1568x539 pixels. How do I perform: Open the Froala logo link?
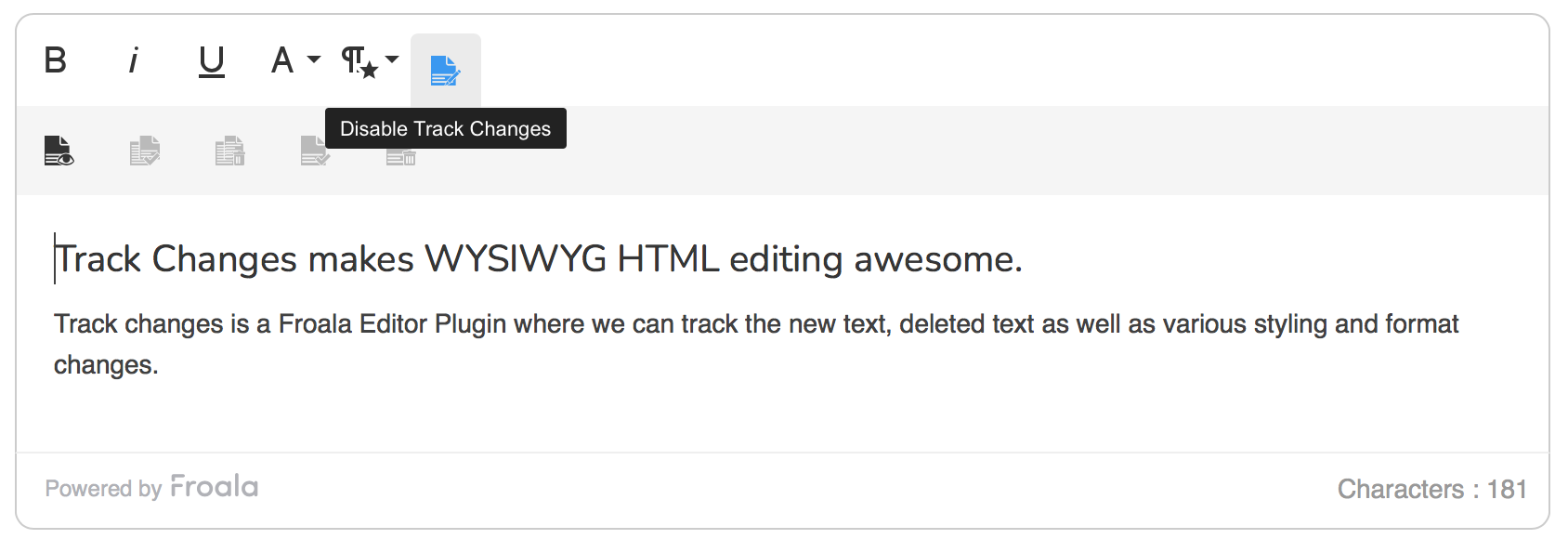tap(215, 487)
